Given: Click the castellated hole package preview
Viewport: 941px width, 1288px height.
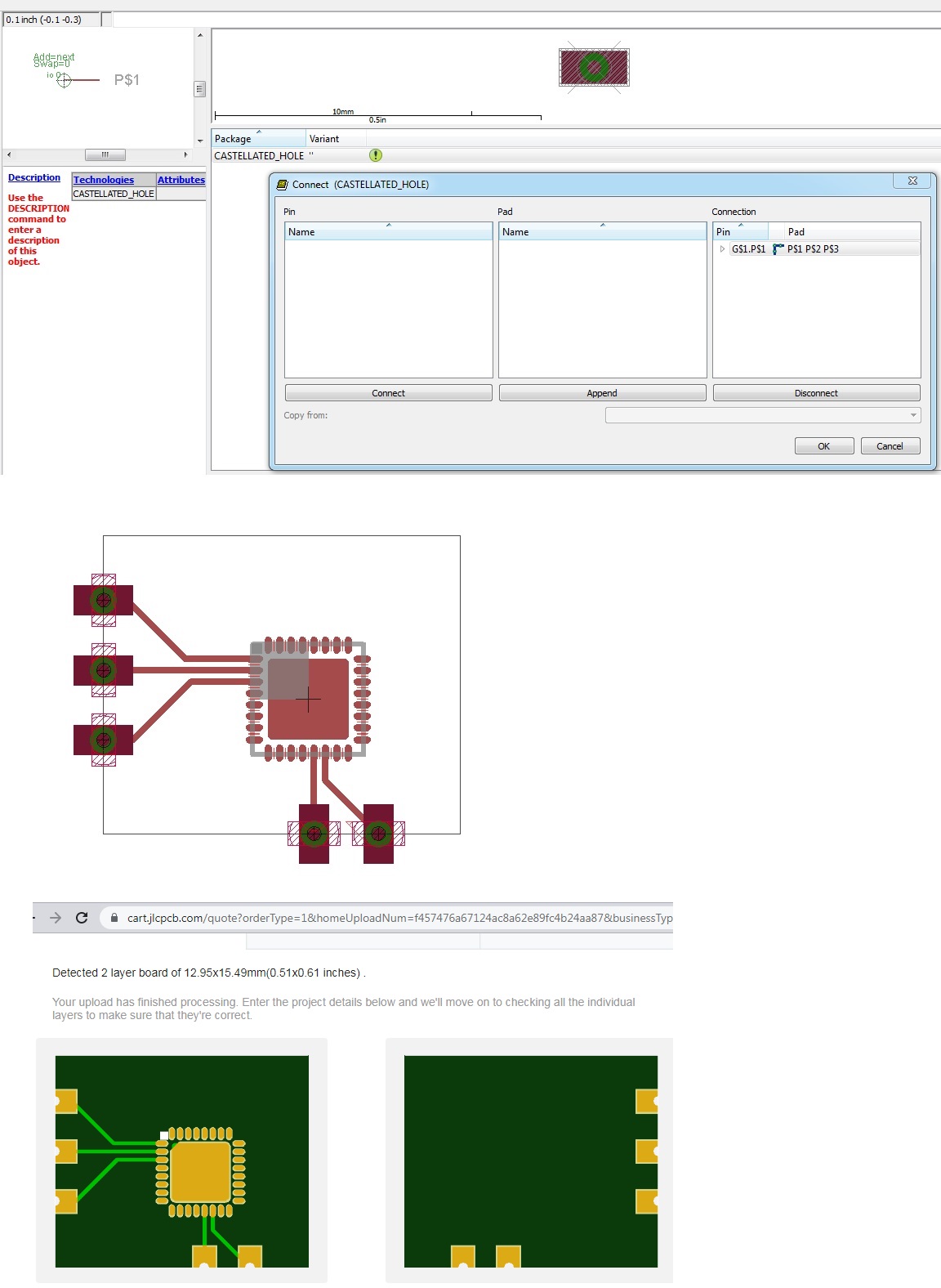Looking at the screenshot, I should (594, 67).
